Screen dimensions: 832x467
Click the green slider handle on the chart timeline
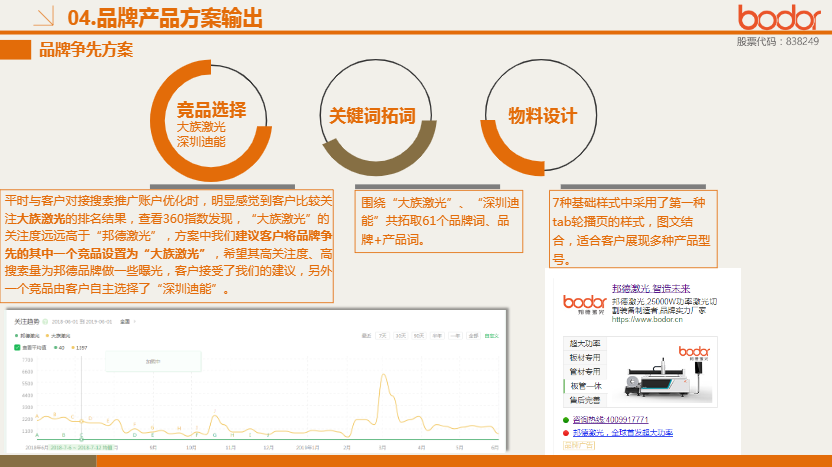click(81, 439)
